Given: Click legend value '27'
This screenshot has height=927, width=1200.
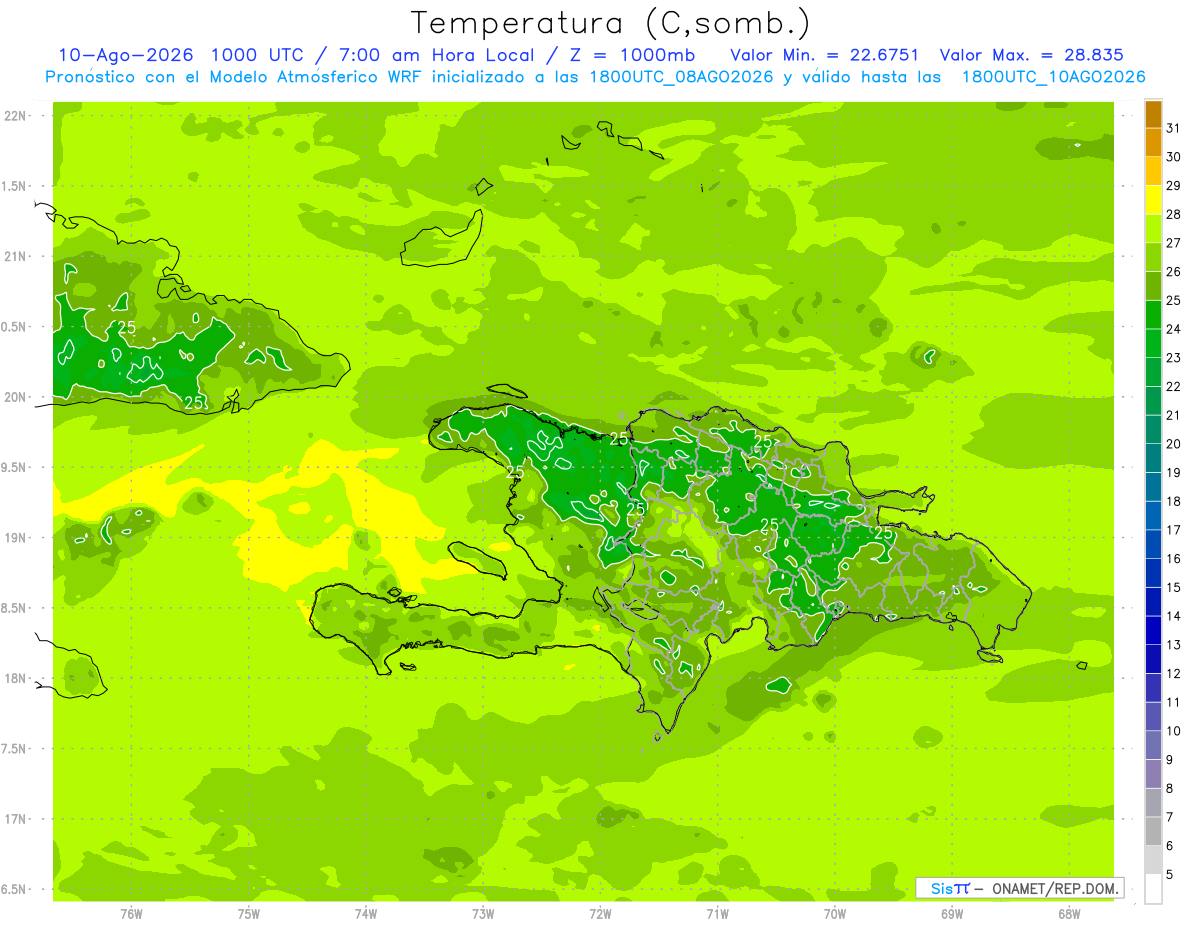Looking at the screenshot, I should 1173,243.
